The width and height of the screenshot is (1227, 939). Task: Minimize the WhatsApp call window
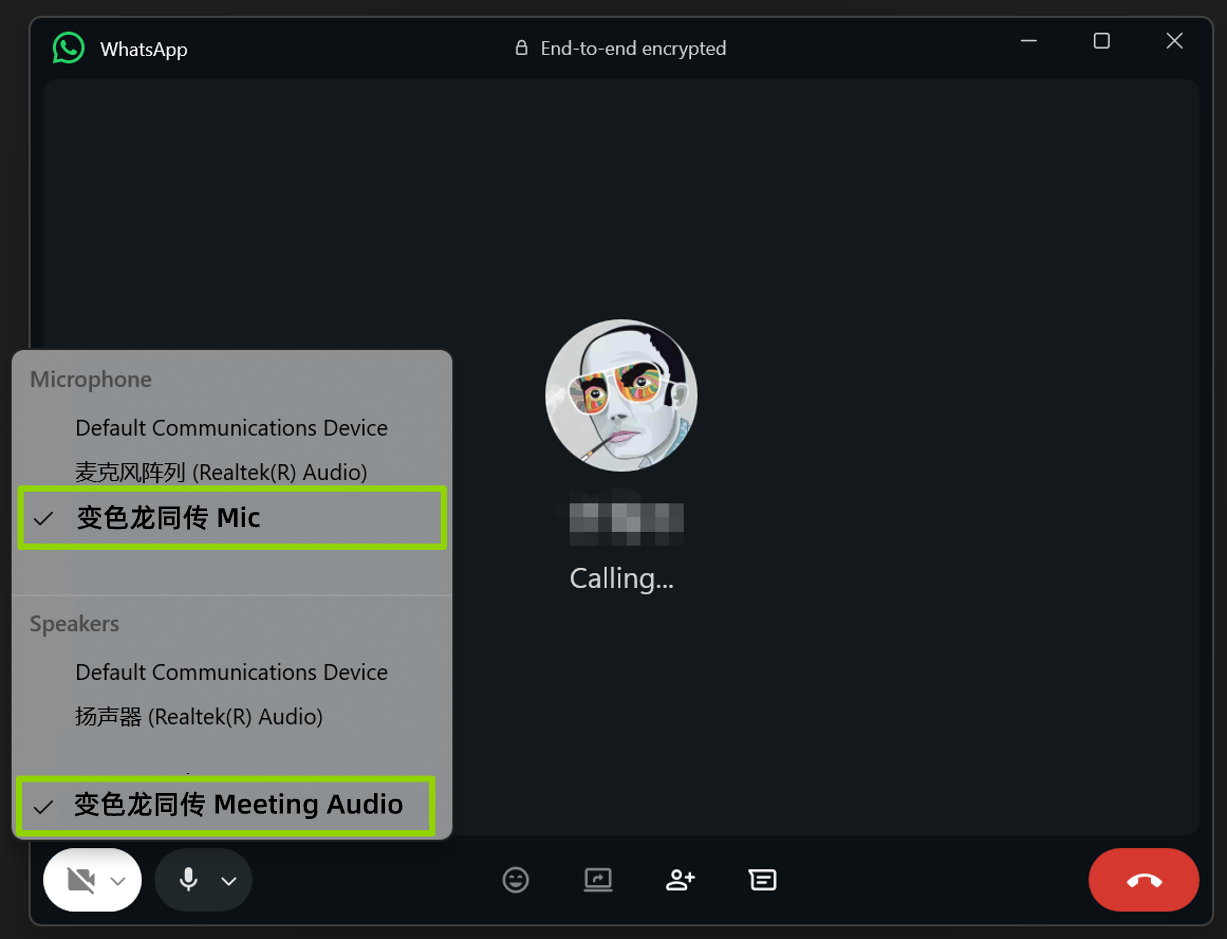point(1029,41)
